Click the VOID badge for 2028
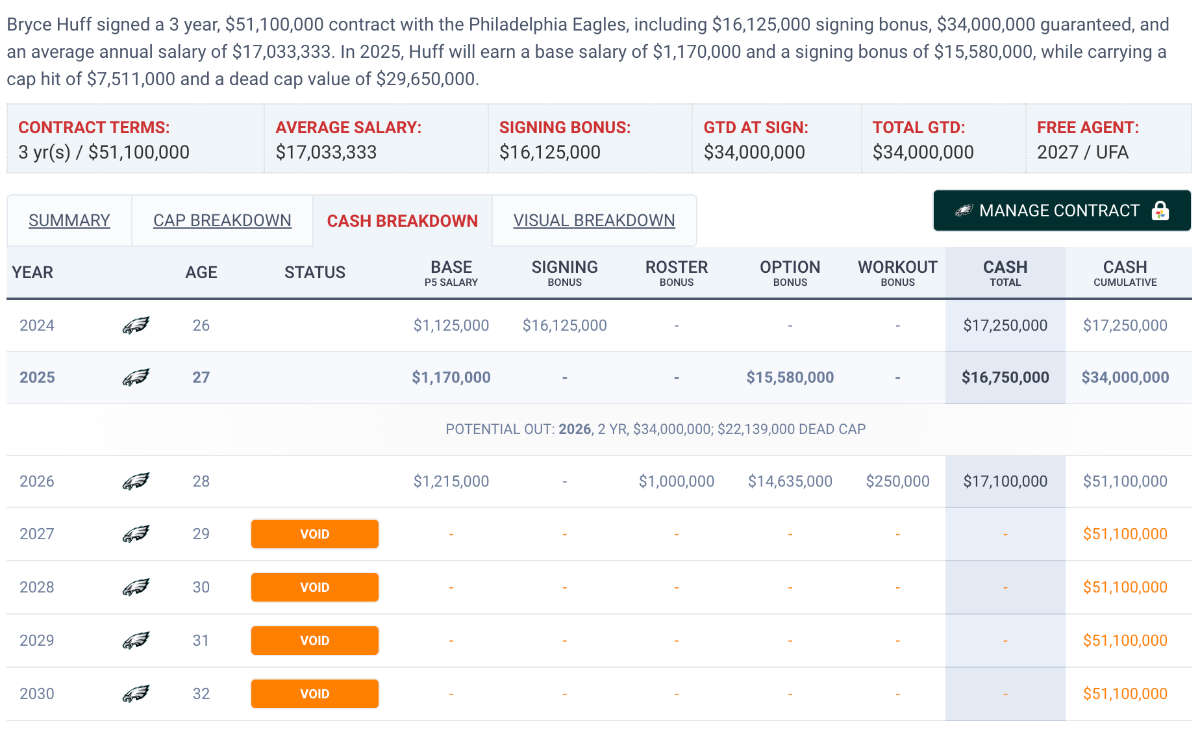1200x738 pixels. pos(314,587)
